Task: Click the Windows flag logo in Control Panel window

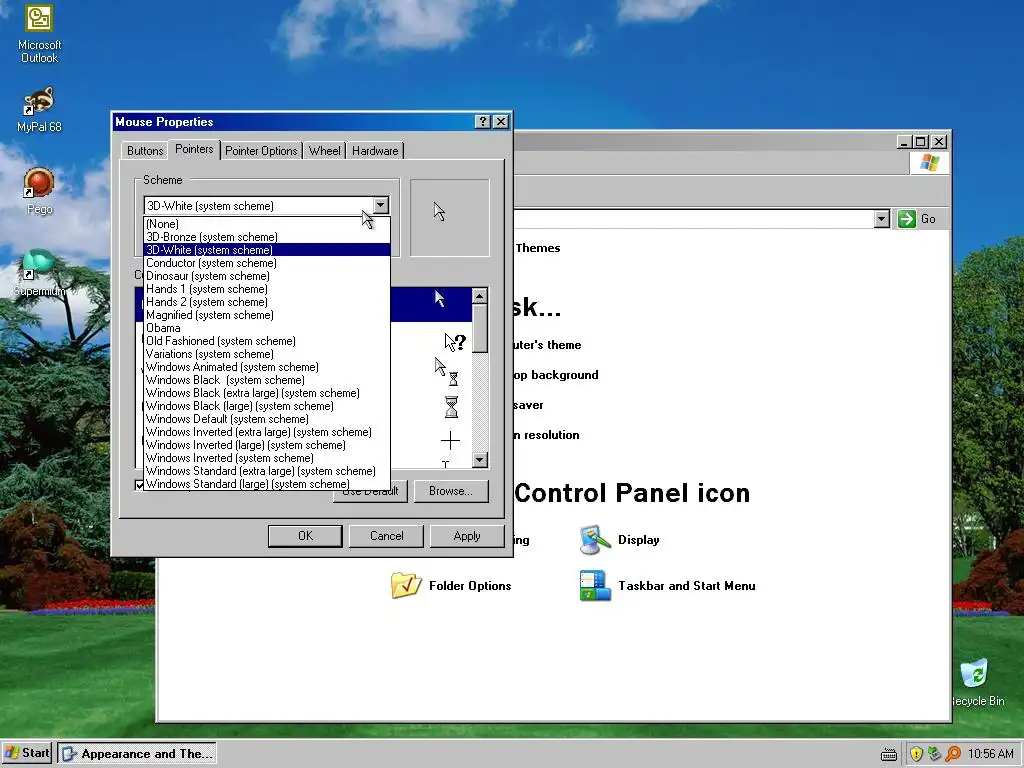Action: pos(929,163)
